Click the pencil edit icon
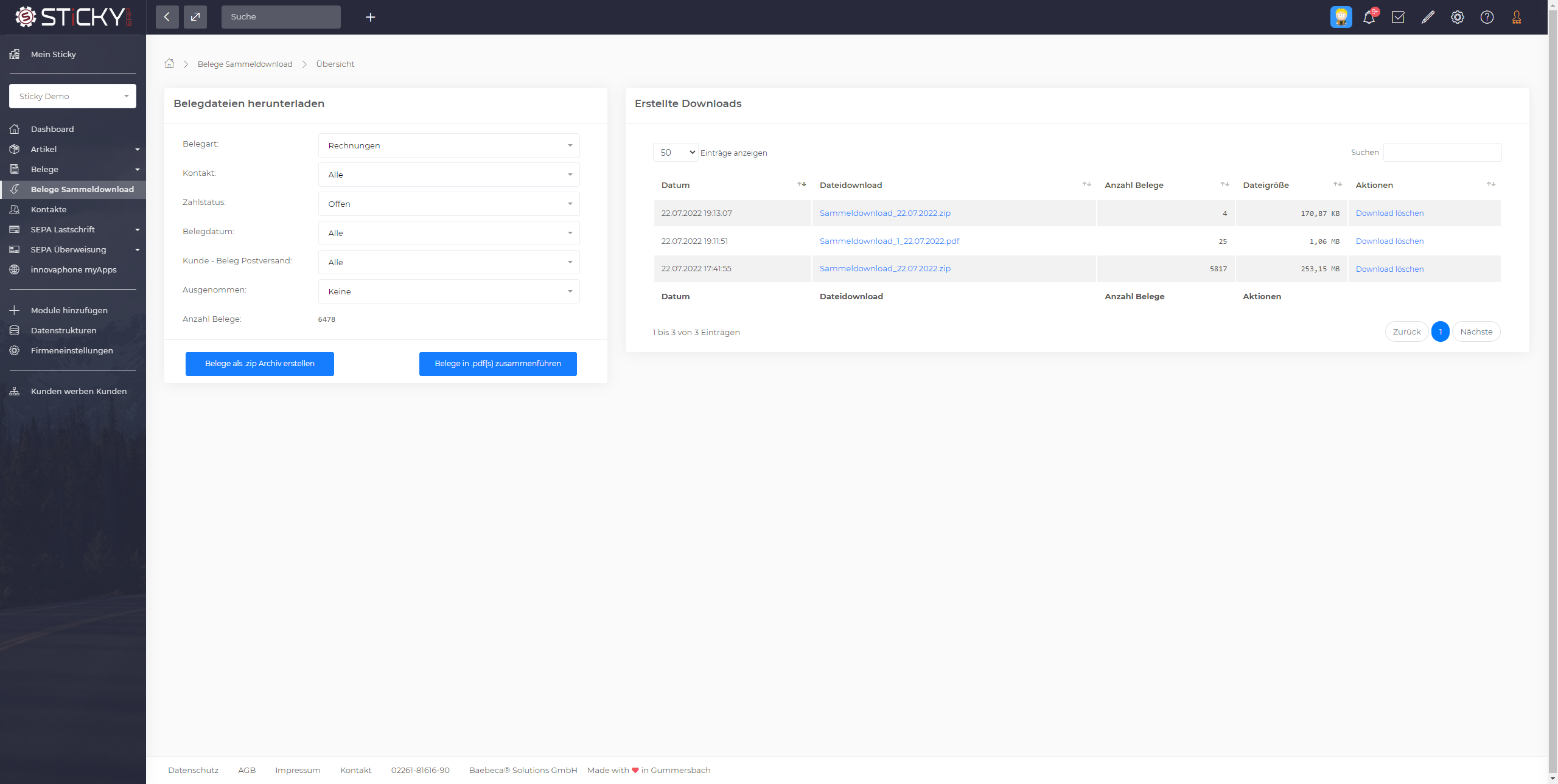Image resolution: width=1558 pixels, height=784 pixels. 1428,17
